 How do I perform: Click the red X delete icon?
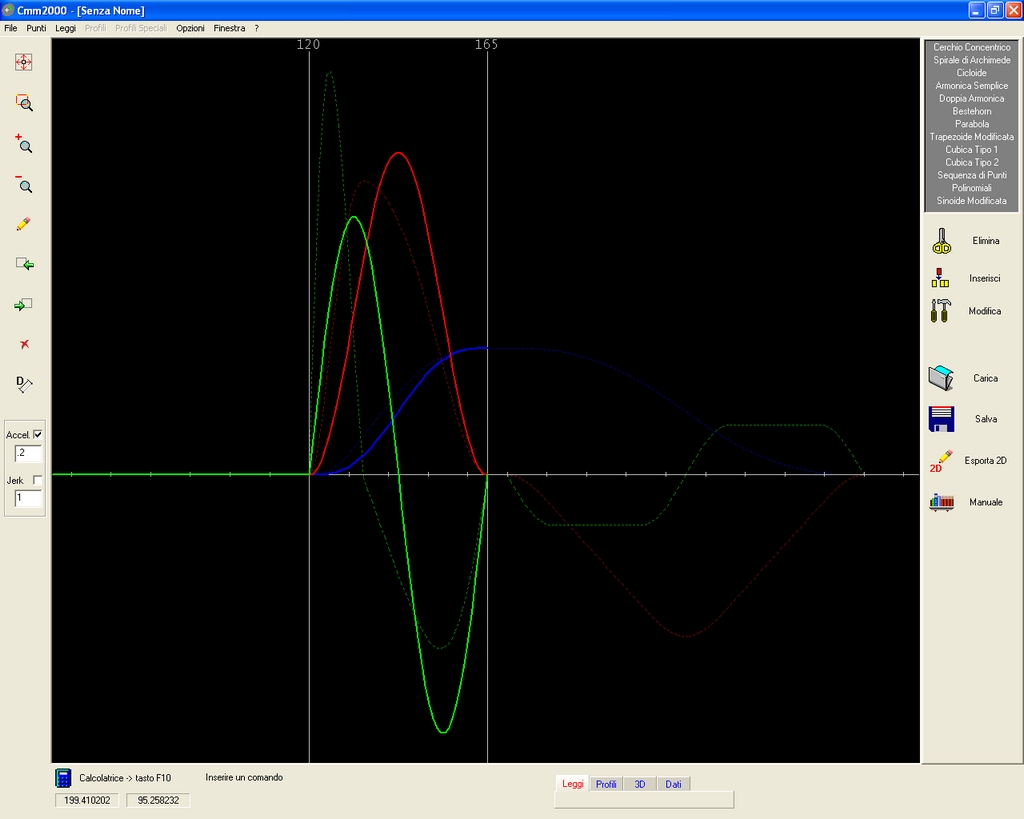click(24, 344)
